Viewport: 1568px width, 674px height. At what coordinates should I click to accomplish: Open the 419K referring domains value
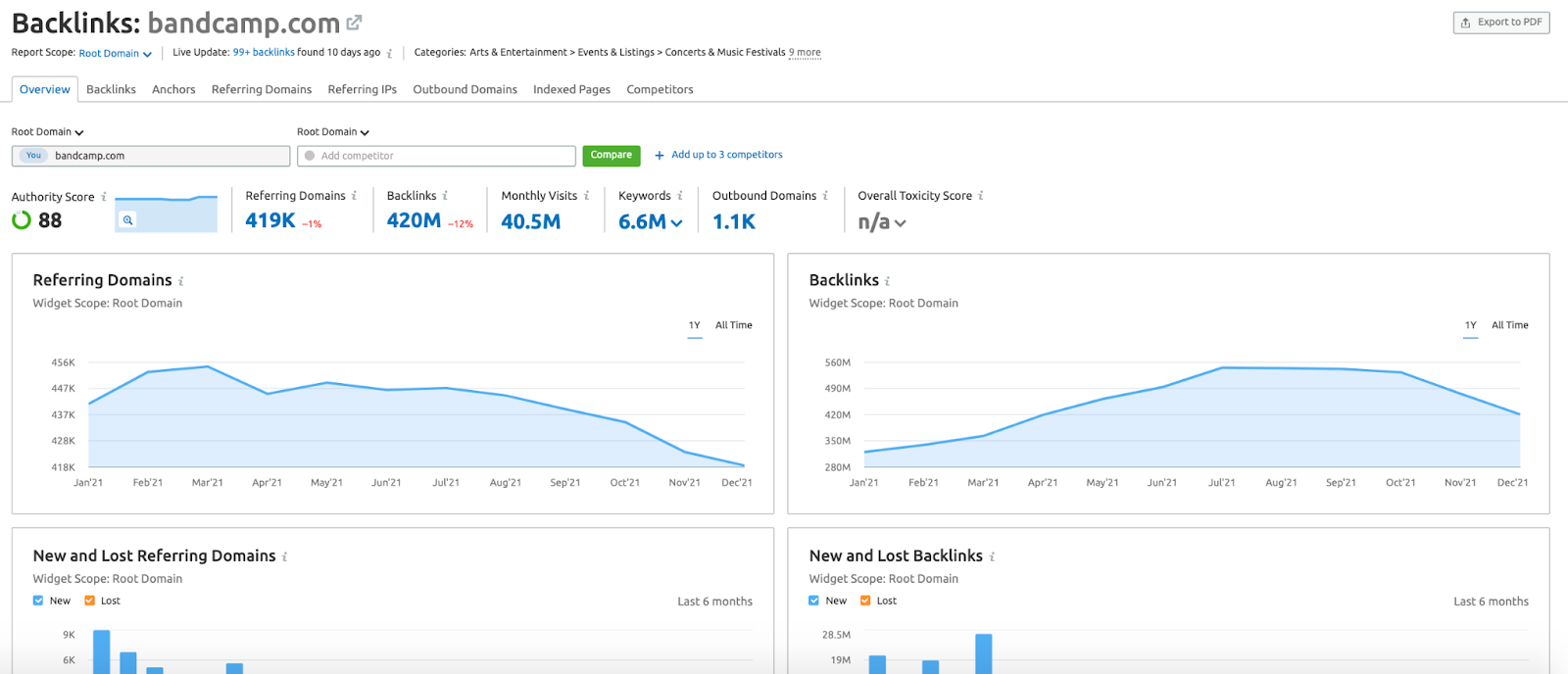(270, 220)
